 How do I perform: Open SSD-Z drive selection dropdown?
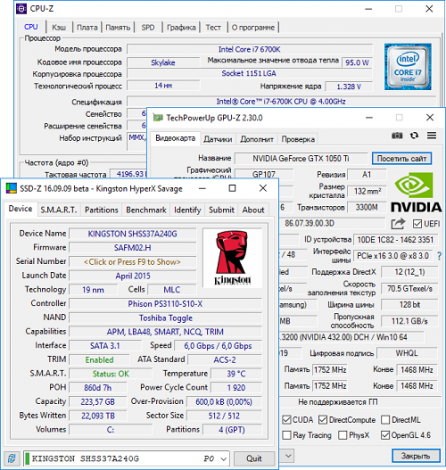click(224, 459)
